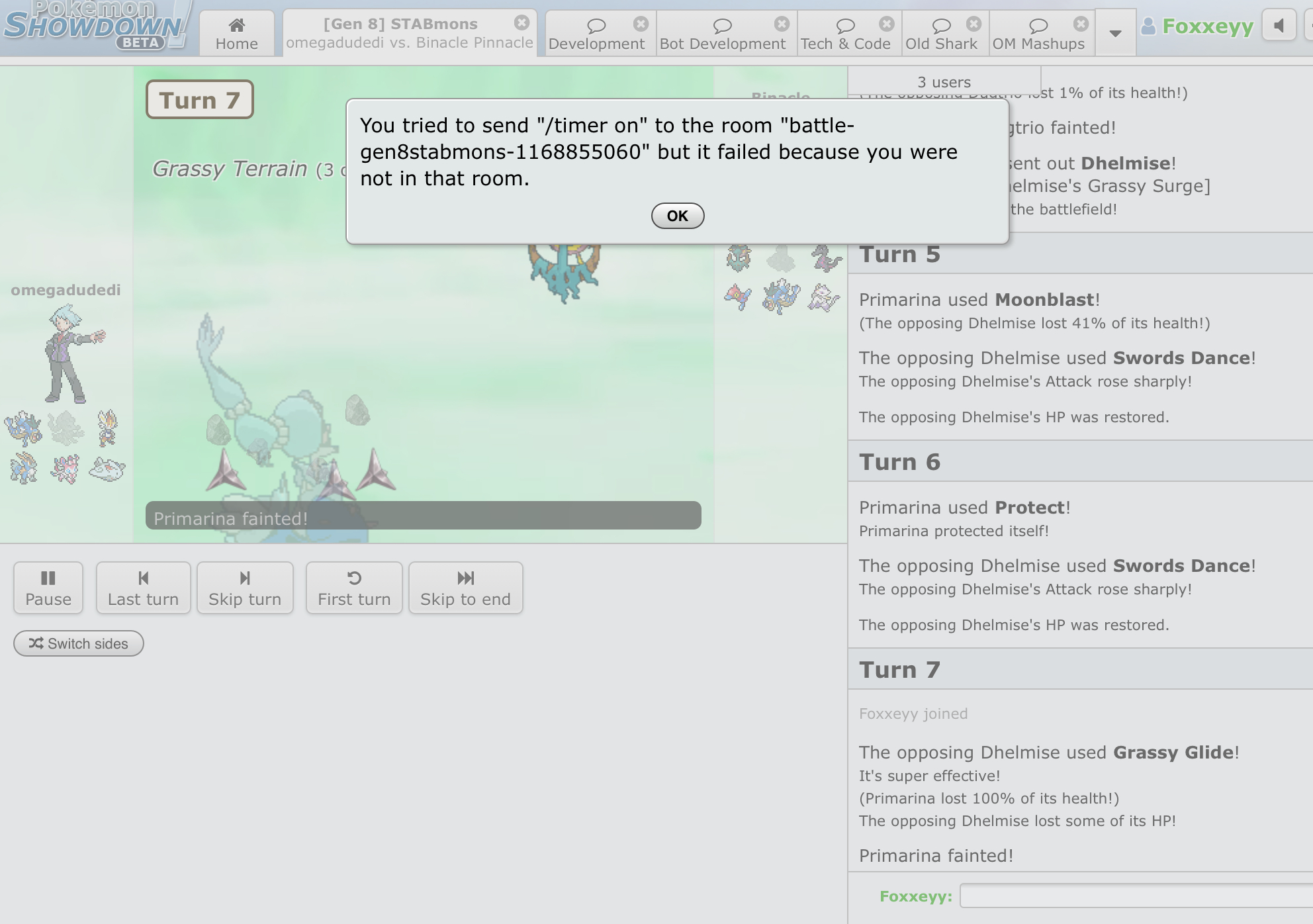Open the 3 users list
Screen dimensions: 1313x924
[x=944, y=82]
